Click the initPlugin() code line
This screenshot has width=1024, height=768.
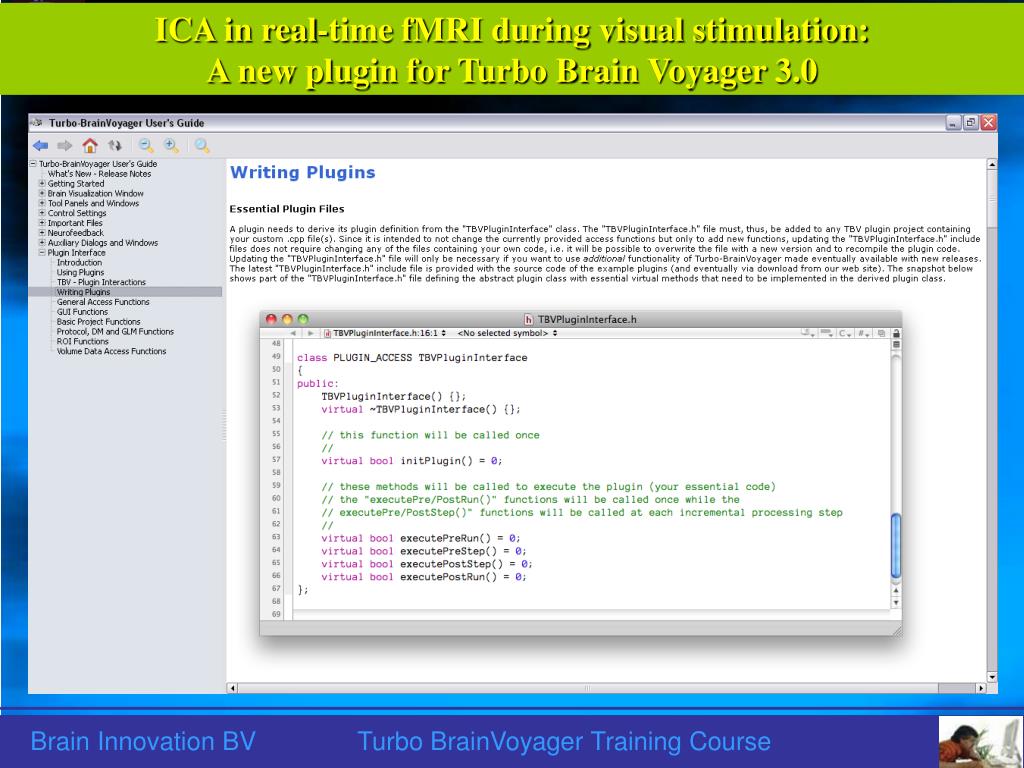[x=412, y=460]
